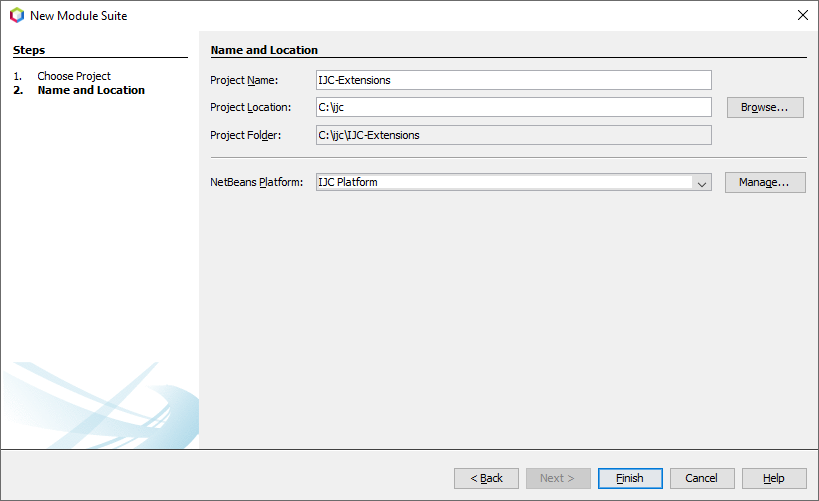Click the read-only Project Folder field
The width and height of the screenshot is (819, 501).
point(513,135)
